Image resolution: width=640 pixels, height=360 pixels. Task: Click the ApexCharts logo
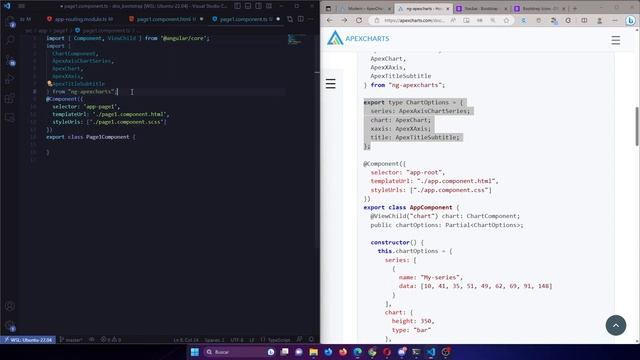pyautogui.click(x=358, y=38)
